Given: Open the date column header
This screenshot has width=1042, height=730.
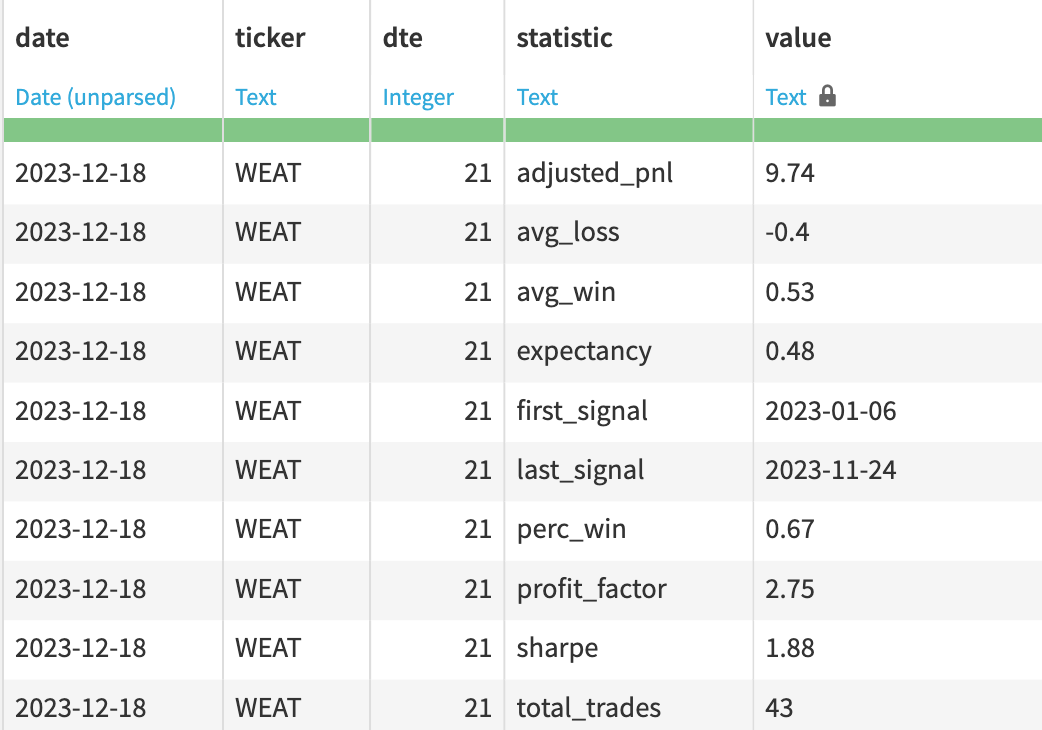Looking at the screenshot, I should 43,39.
